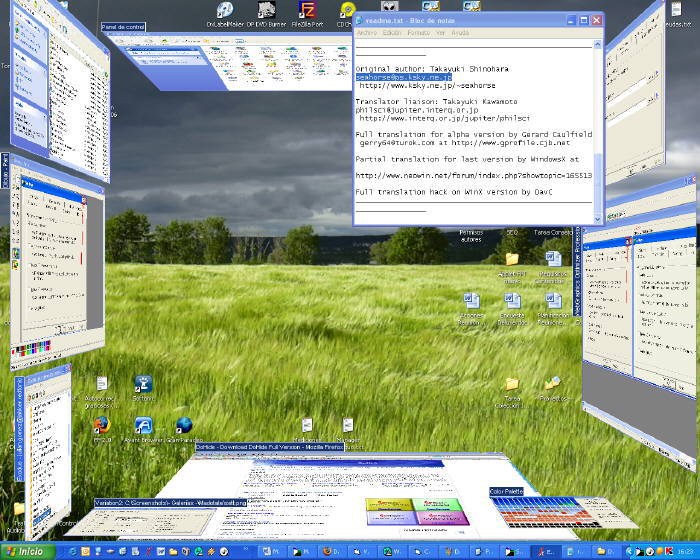
Task: Click the 'Original author: Takayuki Shinohara' line
Action: (x=432, y=69)
